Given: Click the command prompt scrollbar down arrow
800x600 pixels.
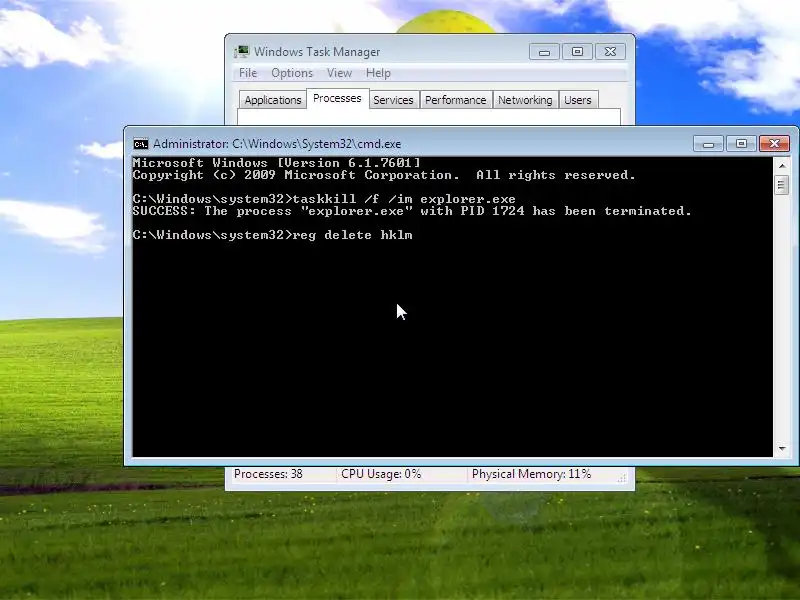Looking at the screenshot, I should click(782, 448).
